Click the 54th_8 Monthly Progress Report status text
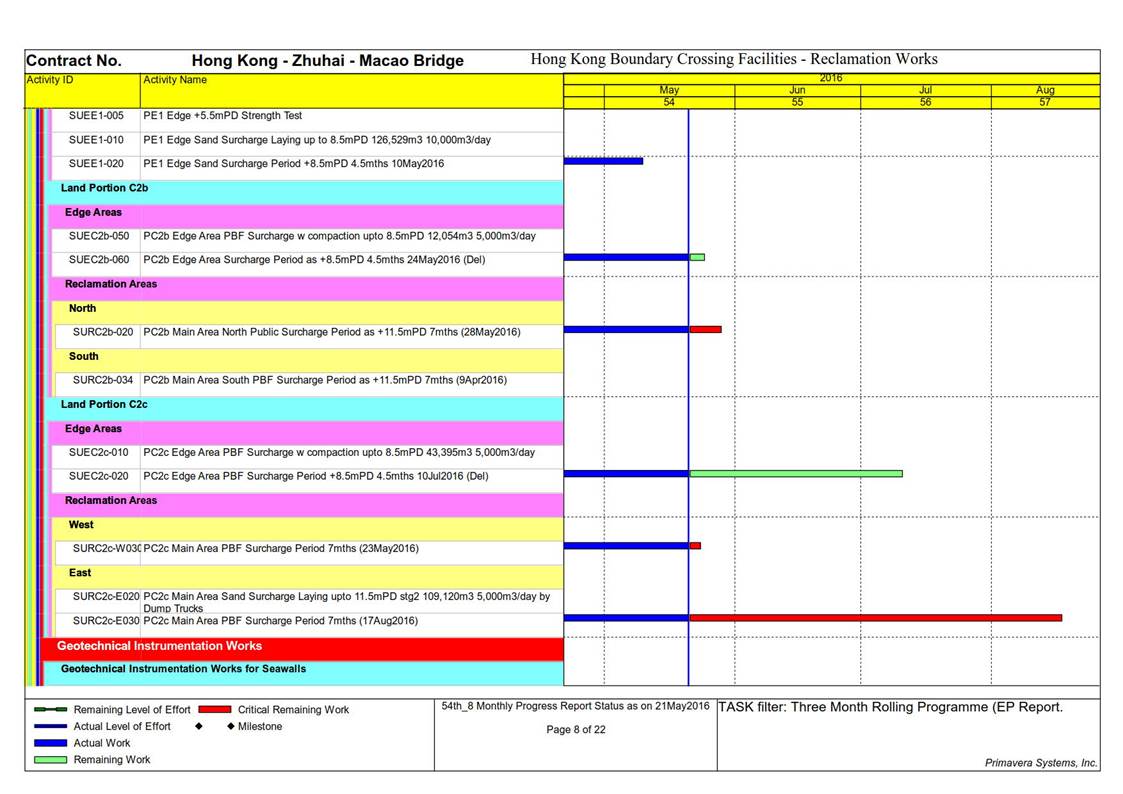 [x=575, y=706]
